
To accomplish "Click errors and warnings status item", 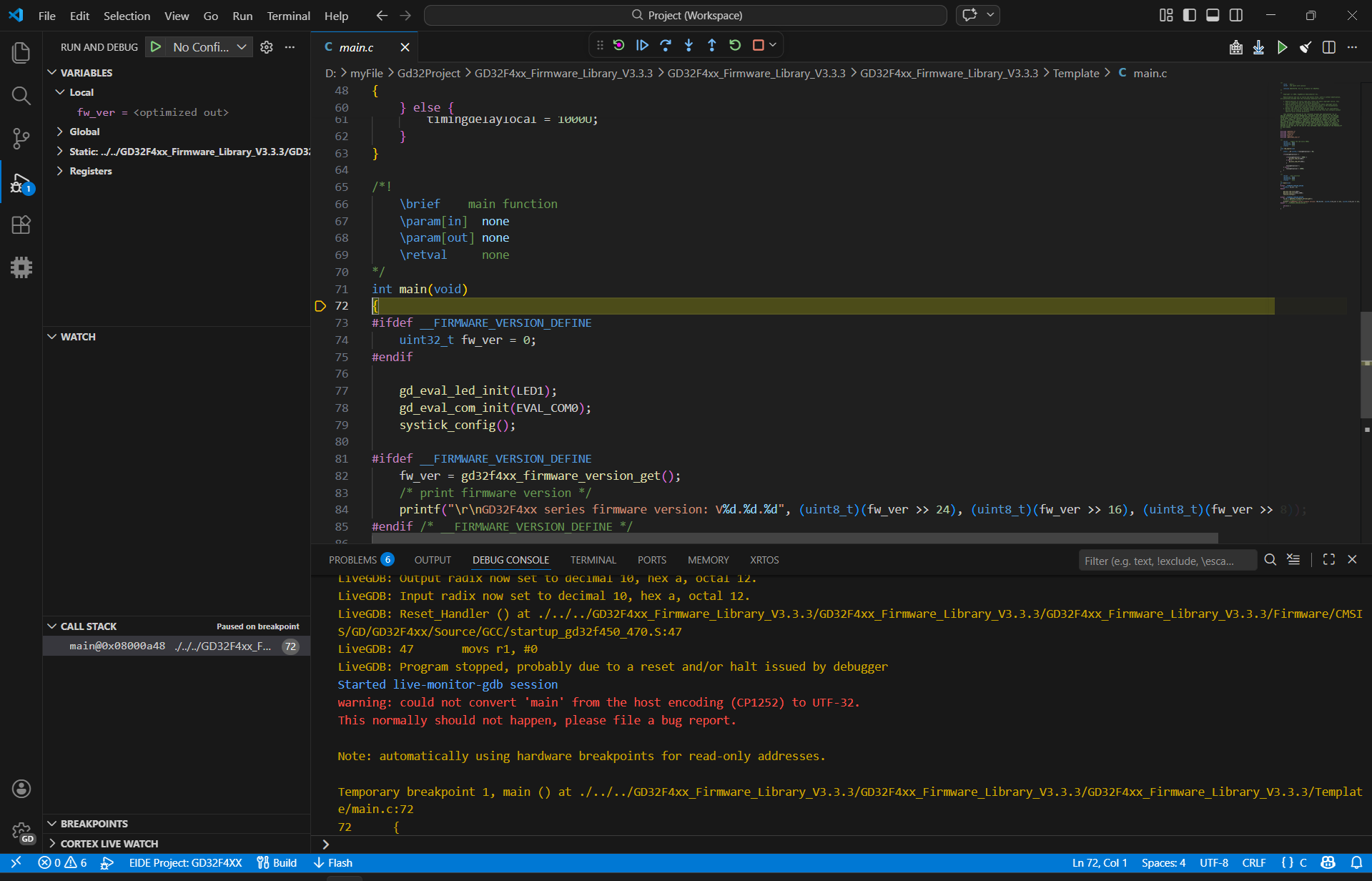I will pyautogui.click(x=62, y=862).
